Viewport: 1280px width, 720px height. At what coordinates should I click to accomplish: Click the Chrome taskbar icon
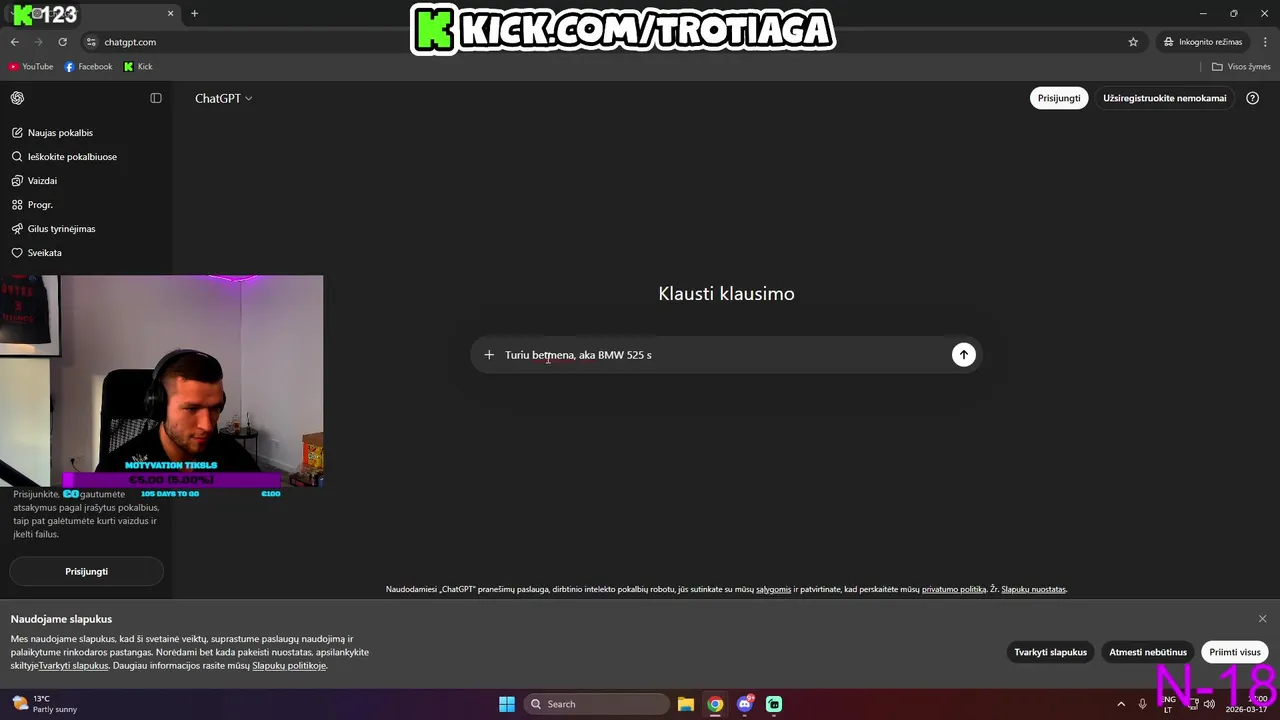715,704
